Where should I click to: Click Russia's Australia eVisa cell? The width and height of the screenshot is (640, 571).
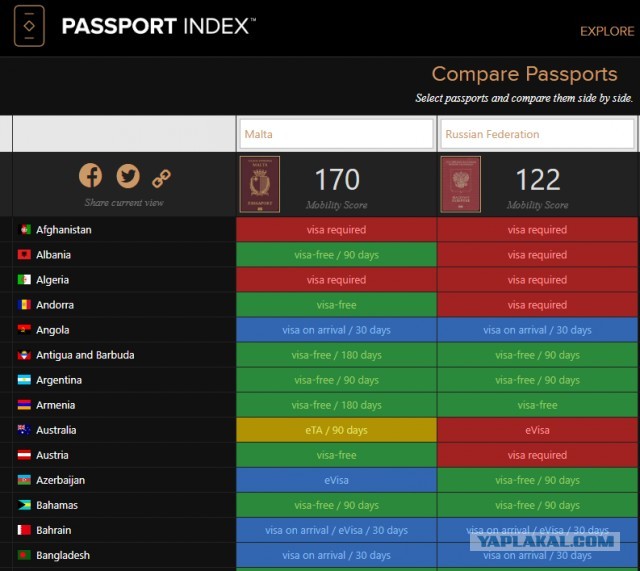tap(537, 430)
